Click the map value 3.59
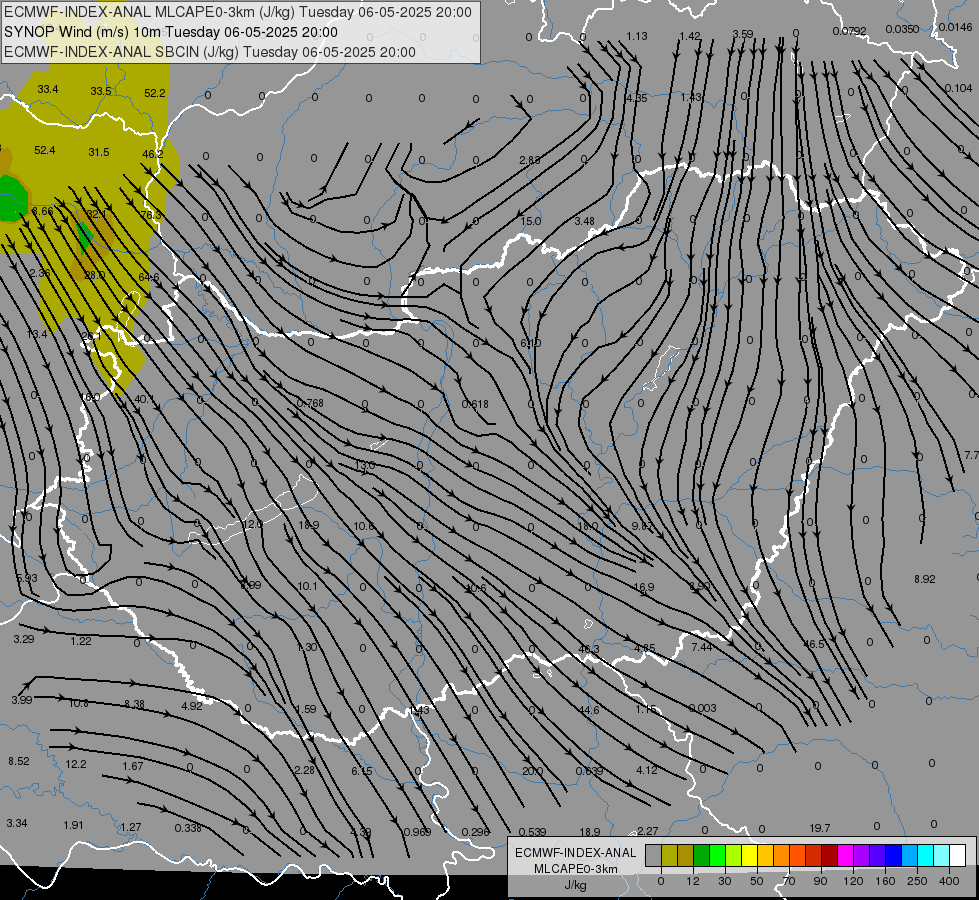Viewport: 979px width, 900px height. [x=743, y=34]
